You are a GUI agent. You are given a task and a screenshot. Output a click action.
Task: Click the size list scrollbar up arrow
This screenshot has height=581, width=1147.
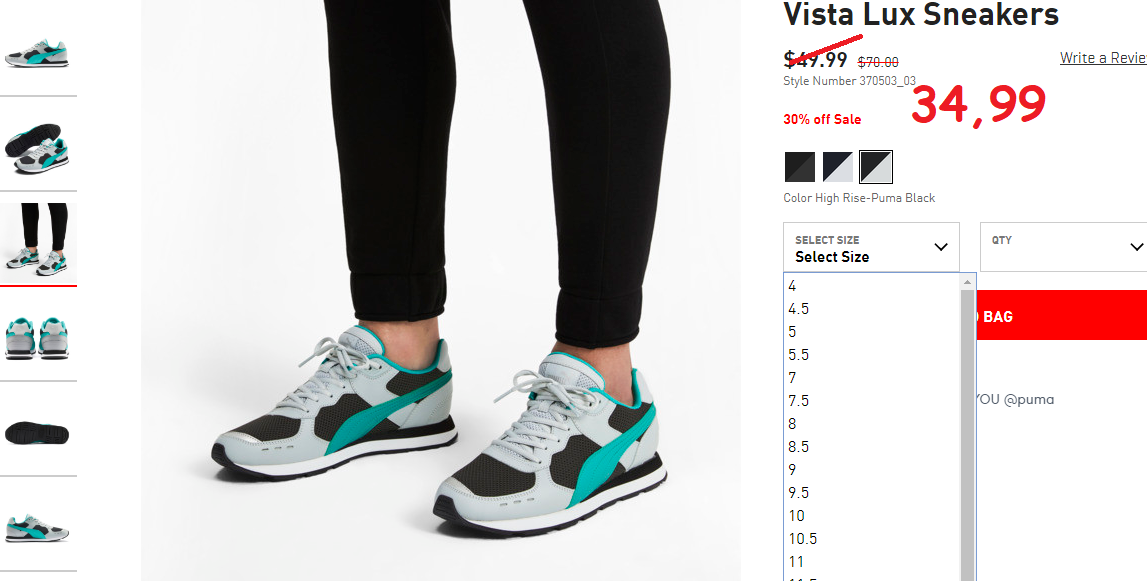click(967, 282)
